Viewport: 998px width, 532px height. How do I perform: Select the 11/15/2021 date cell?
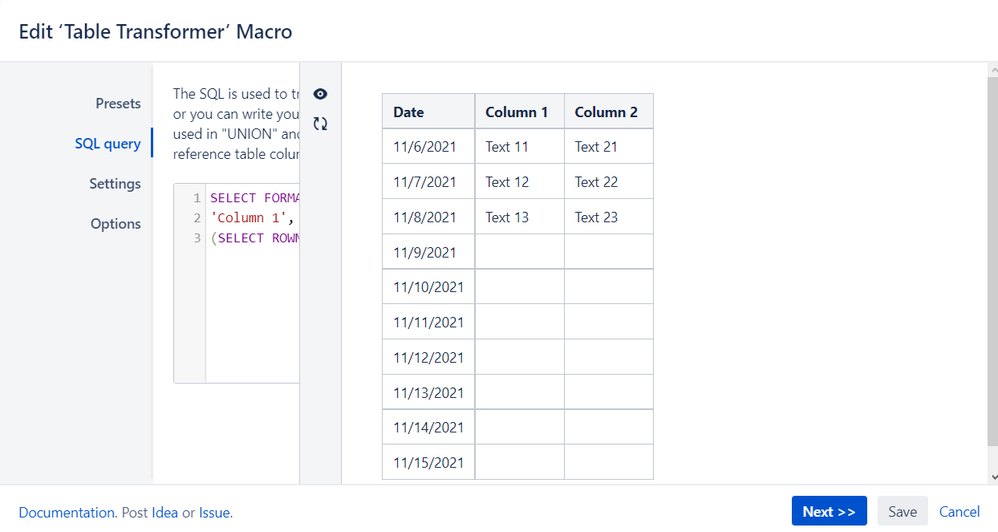pos(428,463)
